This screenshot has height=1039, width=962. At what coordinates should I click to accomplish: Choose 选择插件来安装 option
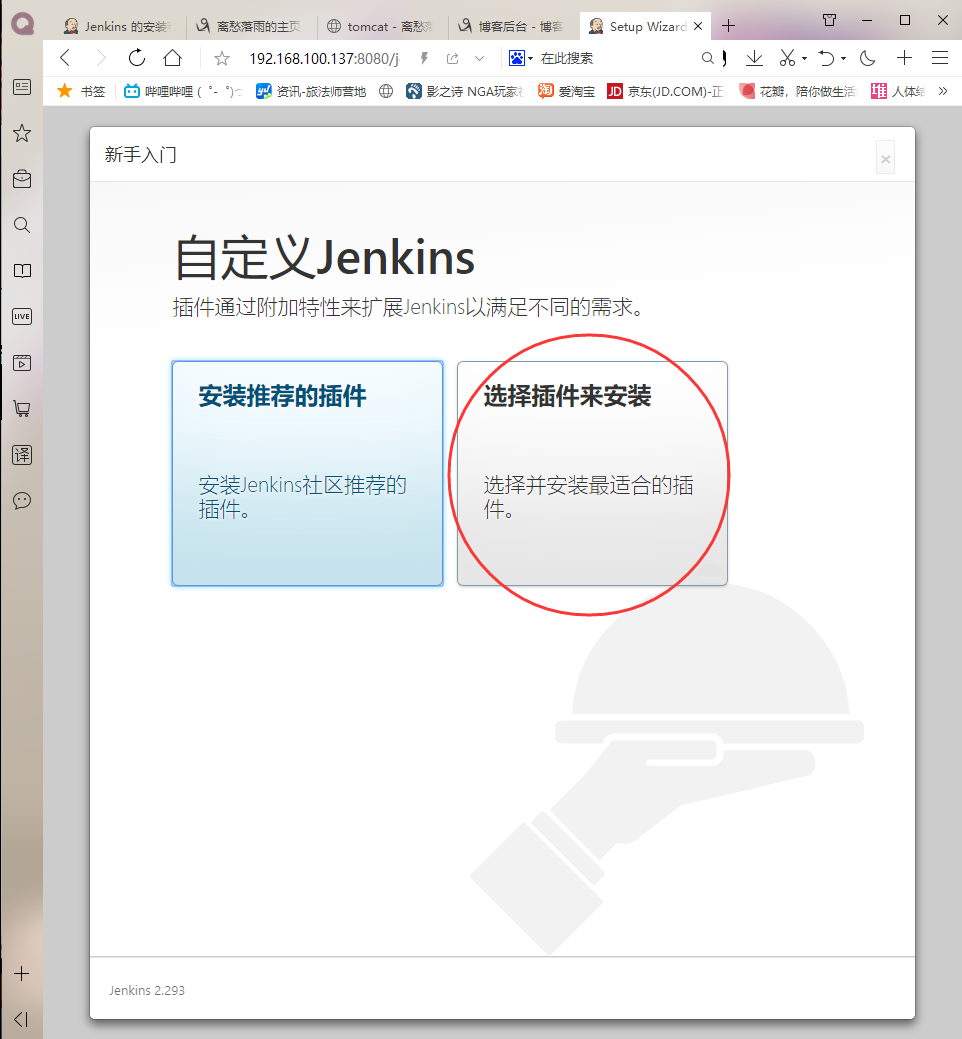pos(592,473)
